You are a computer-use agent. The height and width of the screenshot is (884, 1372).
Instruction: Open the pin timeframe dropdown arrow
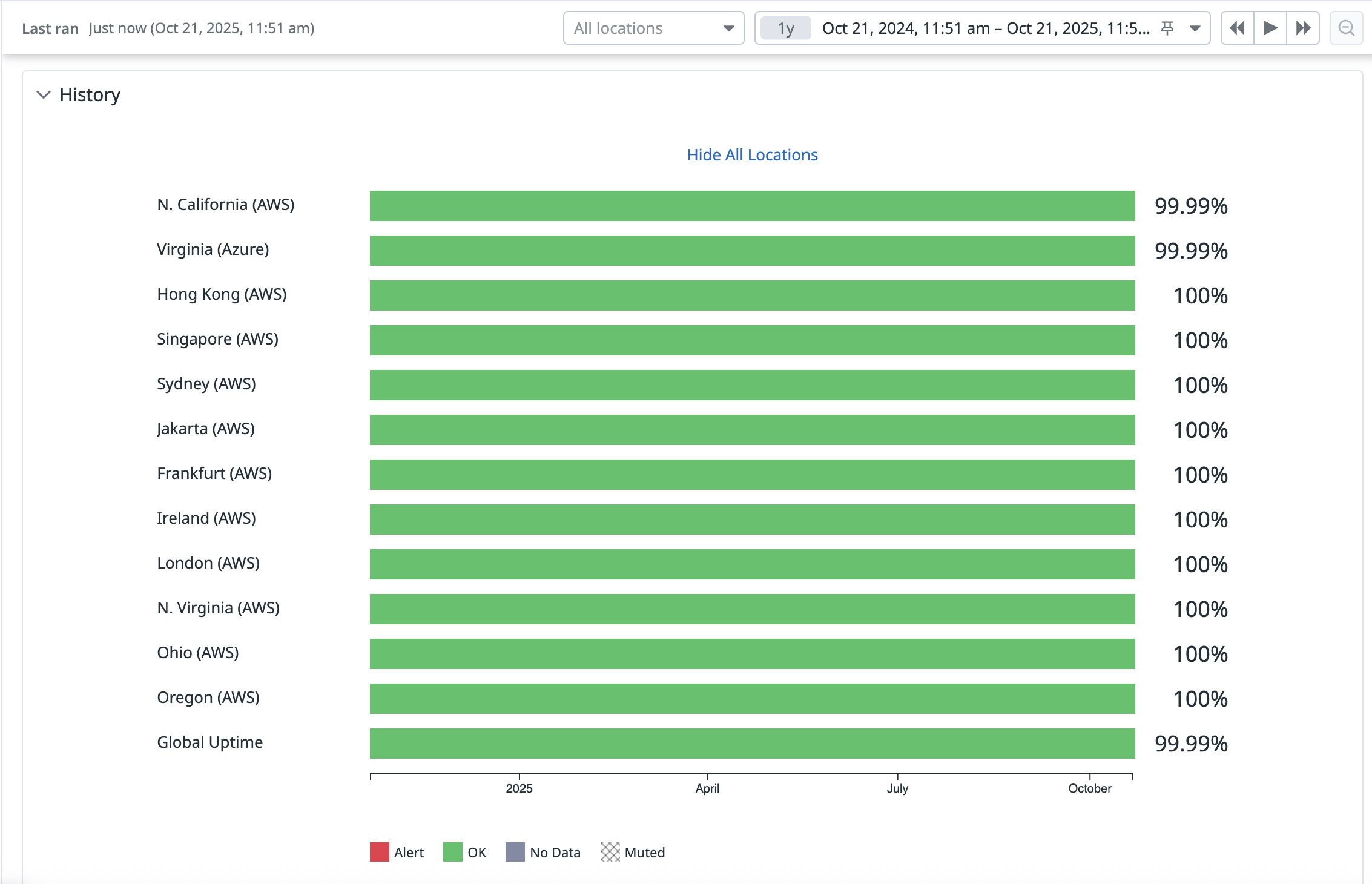pyautogui.click(x=1193, y=28)
